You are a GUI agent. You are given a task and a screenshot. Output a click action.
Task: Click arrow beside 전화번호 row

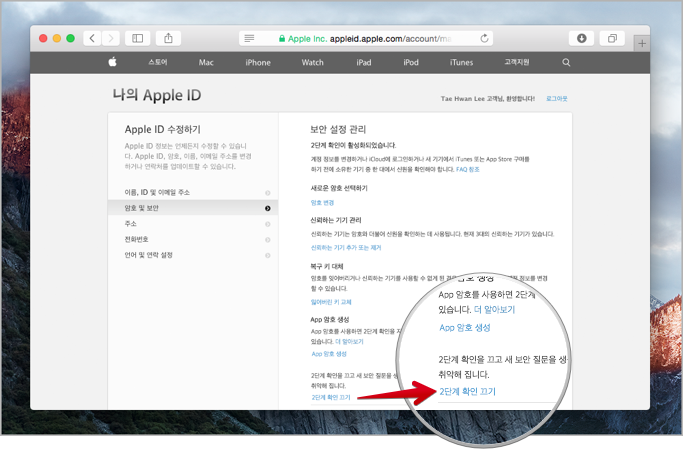click(x=267, y=240)
